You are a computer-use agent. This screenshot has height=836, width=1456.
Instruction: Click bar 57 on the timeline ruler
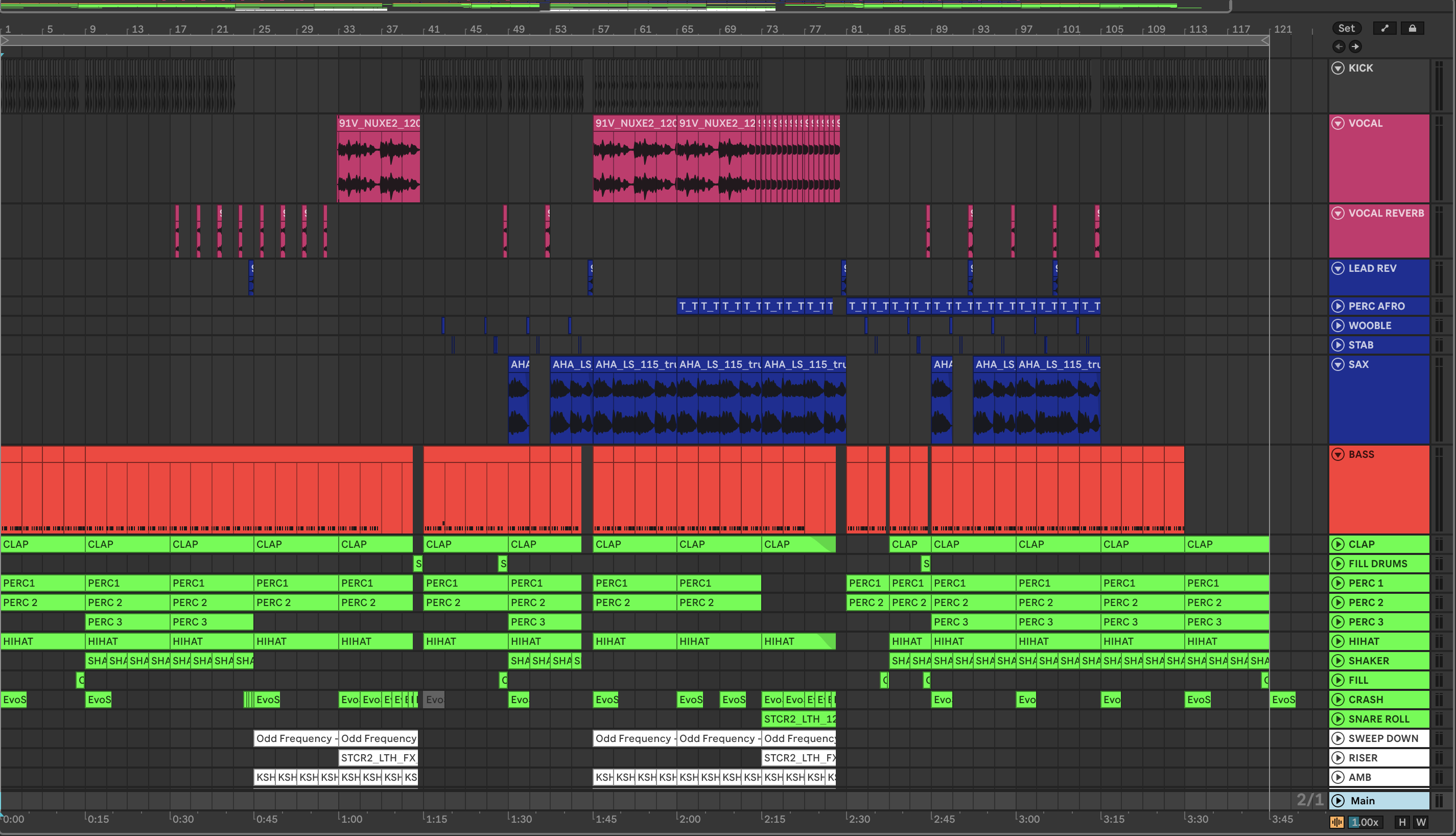point(603,29)
